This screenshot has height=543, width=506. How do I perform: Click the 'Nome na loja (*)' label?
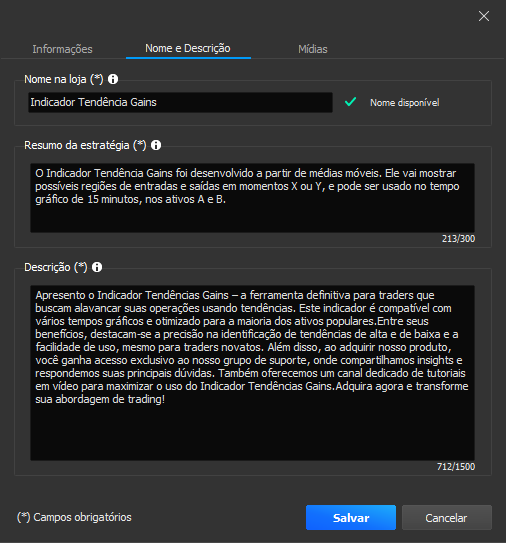pos(64,79)
